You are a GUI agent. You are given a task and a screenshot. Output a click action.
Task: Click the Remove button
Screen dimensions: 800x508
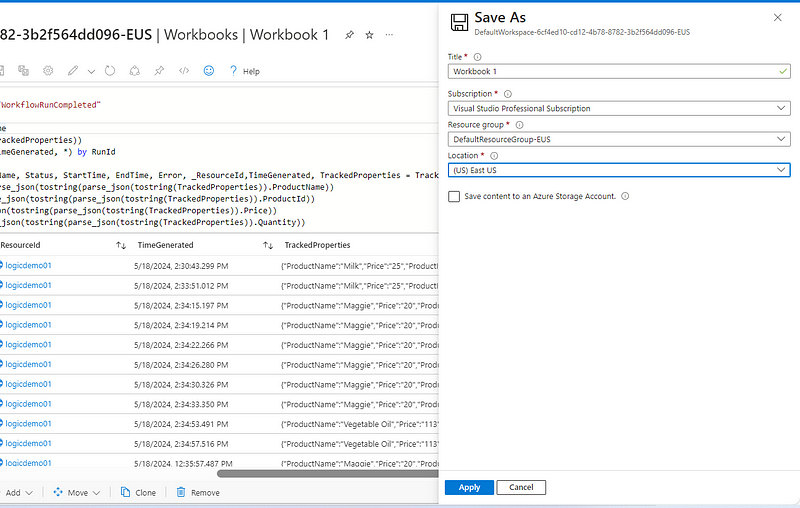tap(198, 493)
